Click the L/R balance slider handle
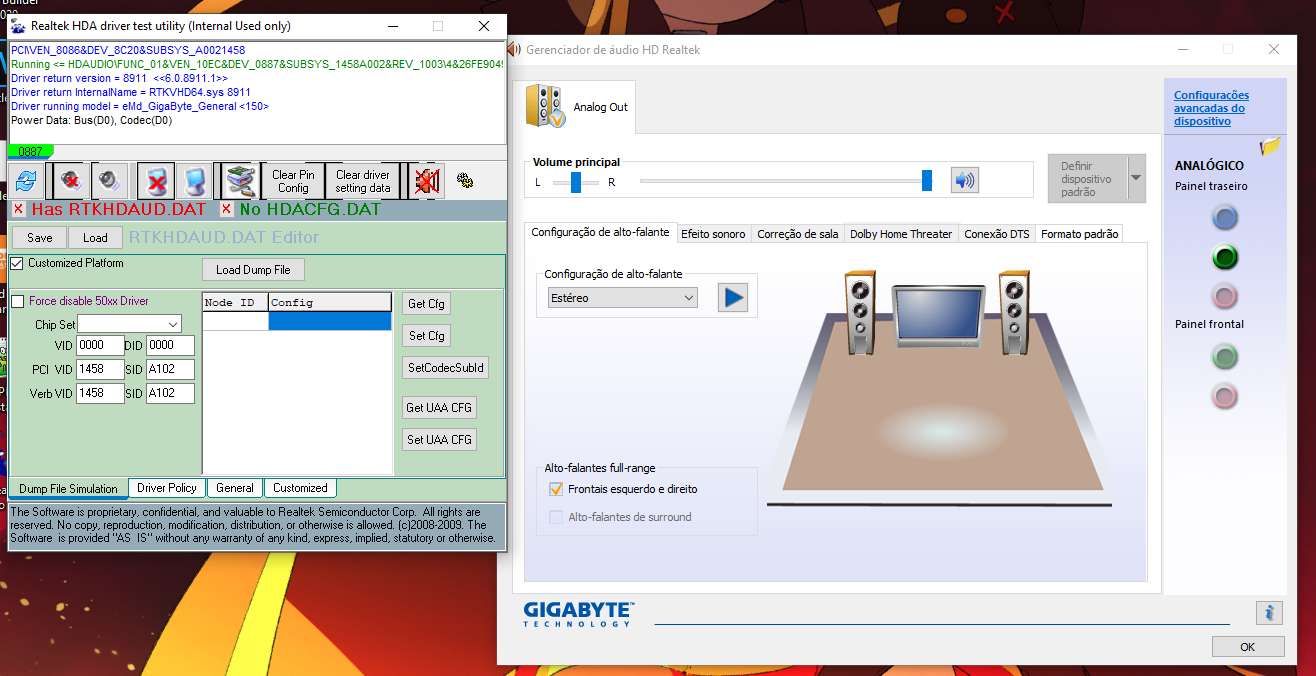1316x676 pixels. click(575, 181)
